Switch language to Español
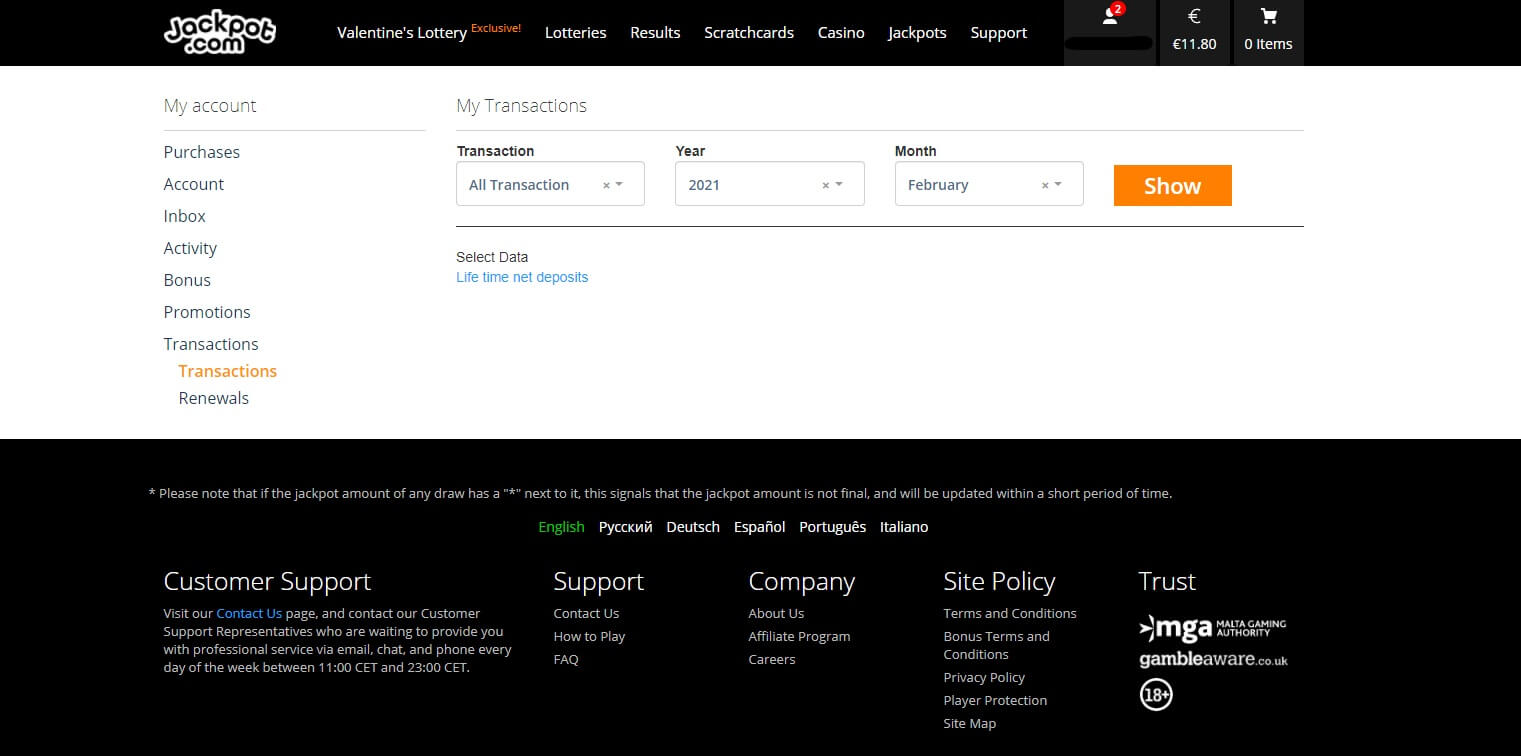1521x756 pixels. pos(760,527)
